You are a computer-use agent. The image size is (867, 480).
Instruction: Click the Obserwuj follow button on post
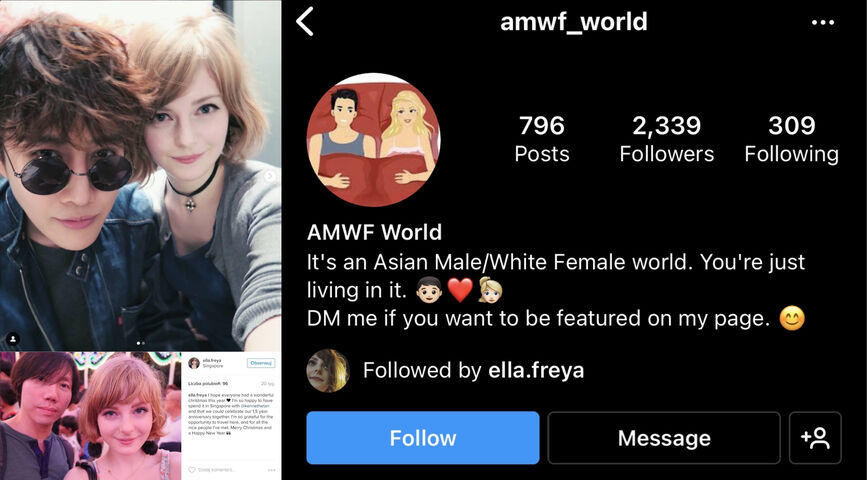pyautogui.click(x=261, y=363)
